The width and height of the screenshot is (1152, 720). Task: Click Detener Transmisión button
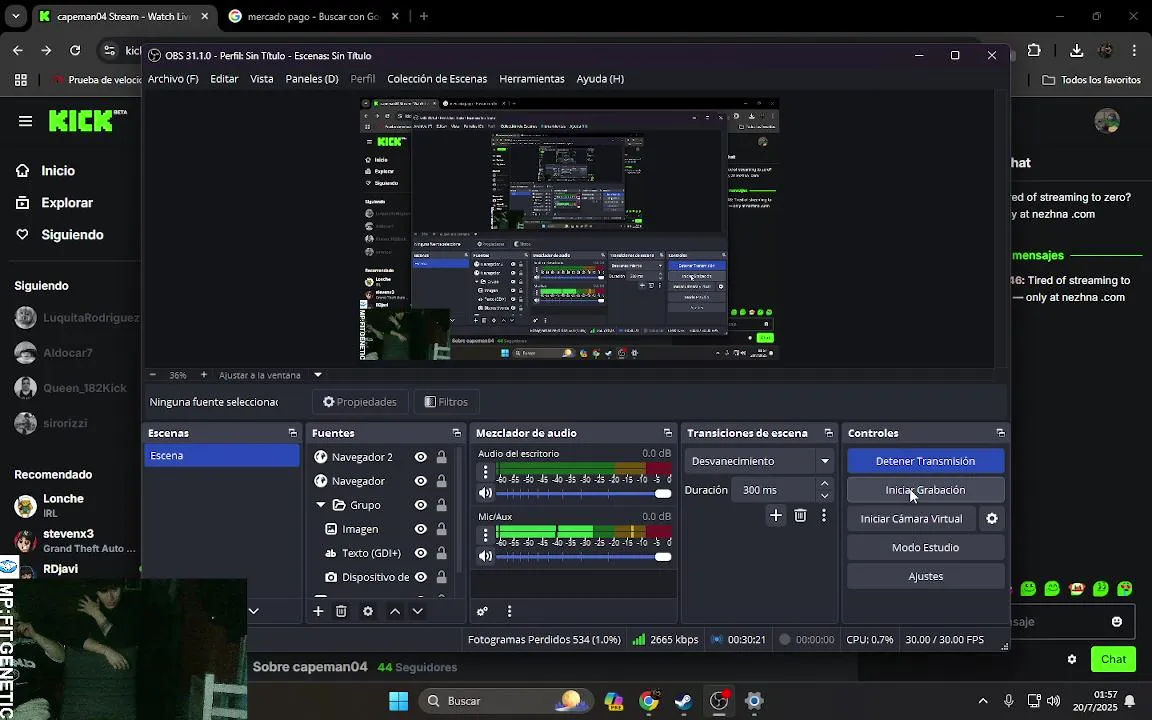click(926, 461)
